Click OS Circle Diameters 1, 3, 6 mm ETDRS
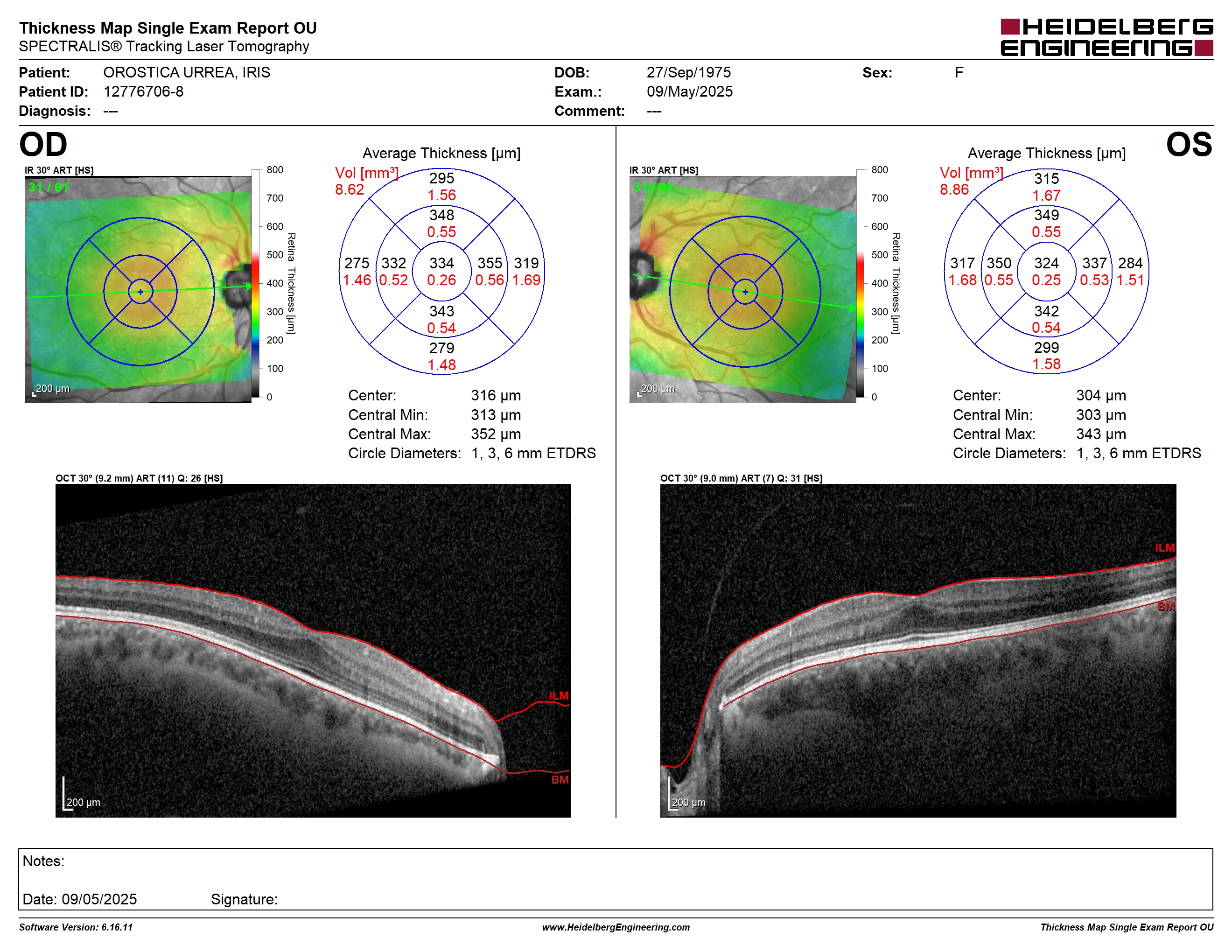The image size is (1232, 952). 1139,454
